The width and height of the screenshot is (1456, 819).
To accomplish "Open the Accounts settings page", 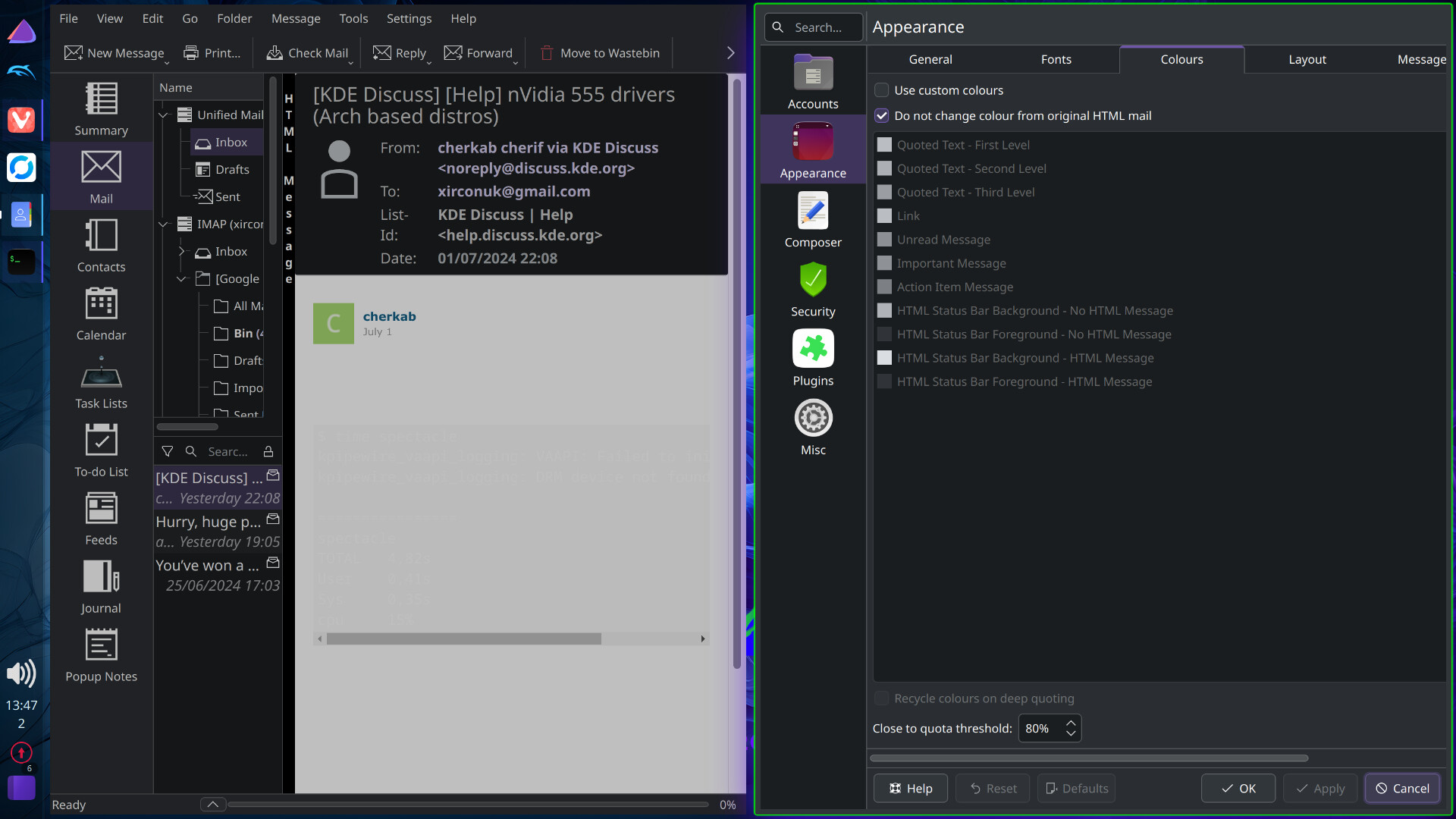I will 813,81.
